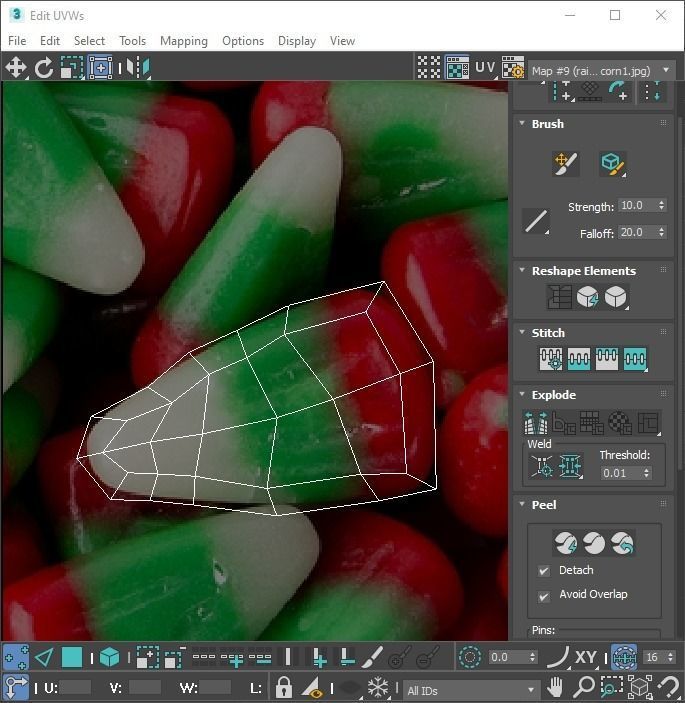
Task: Open the Map #9 texture dropdown
Action: tap(601, 71)
